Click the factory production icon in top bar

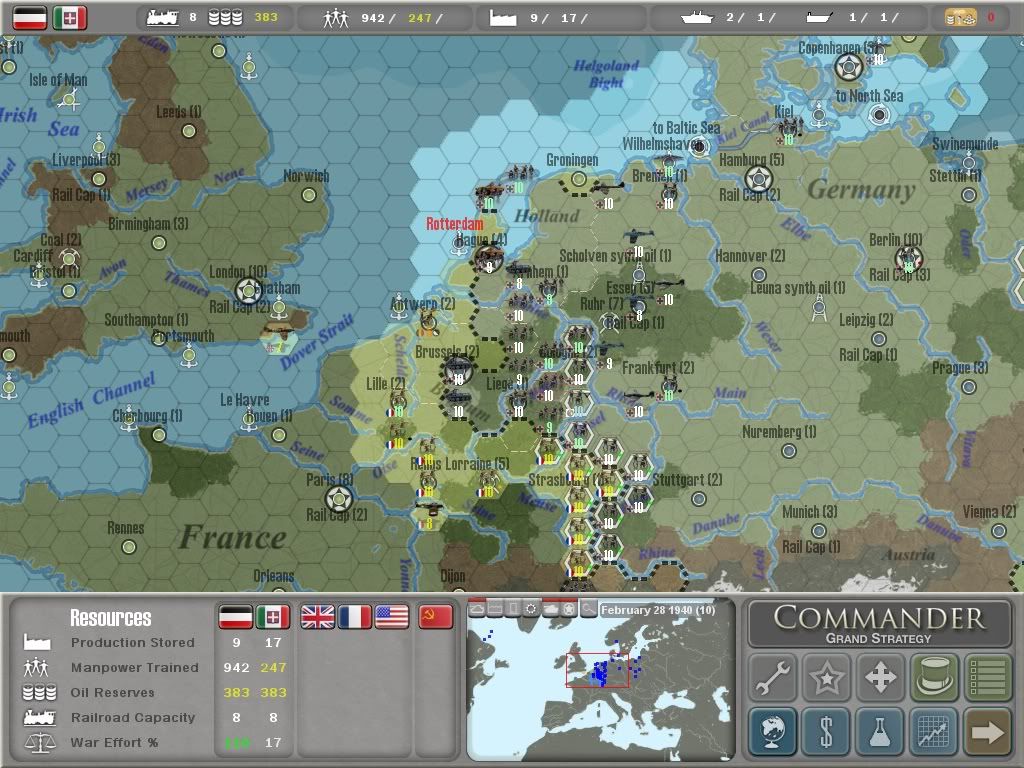point(503,18)
